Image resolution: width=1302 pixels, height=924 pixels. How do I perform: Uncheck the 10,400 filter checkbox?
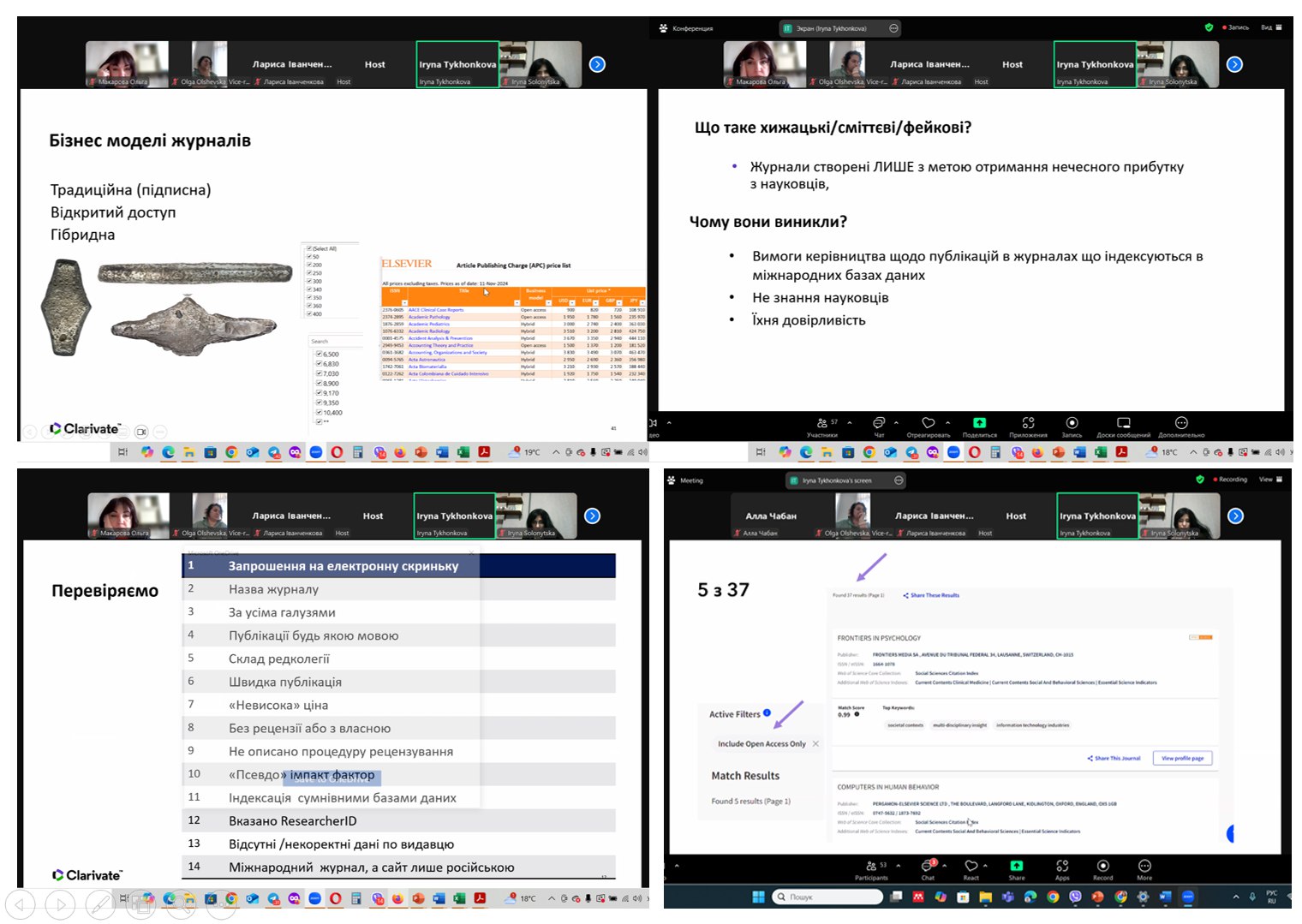319,412
